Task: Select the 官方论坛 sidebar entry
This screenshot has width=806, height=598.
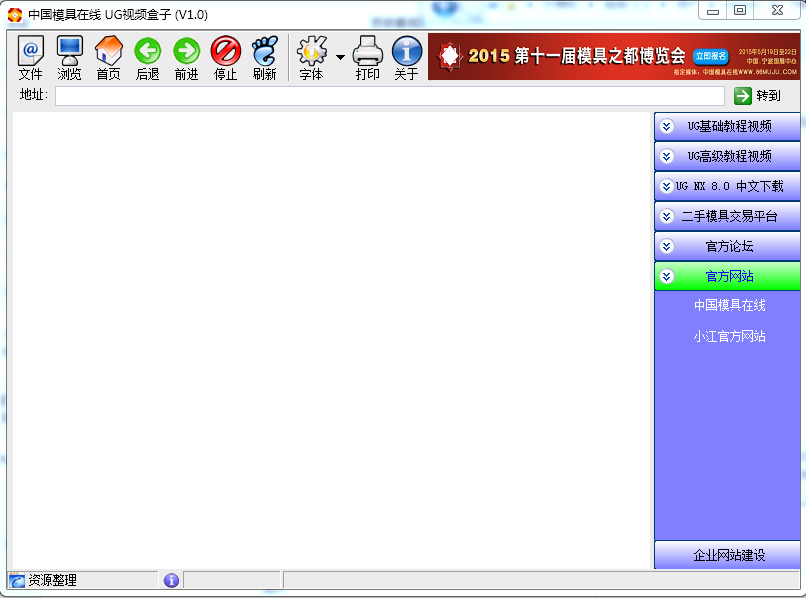Action: 727,246
